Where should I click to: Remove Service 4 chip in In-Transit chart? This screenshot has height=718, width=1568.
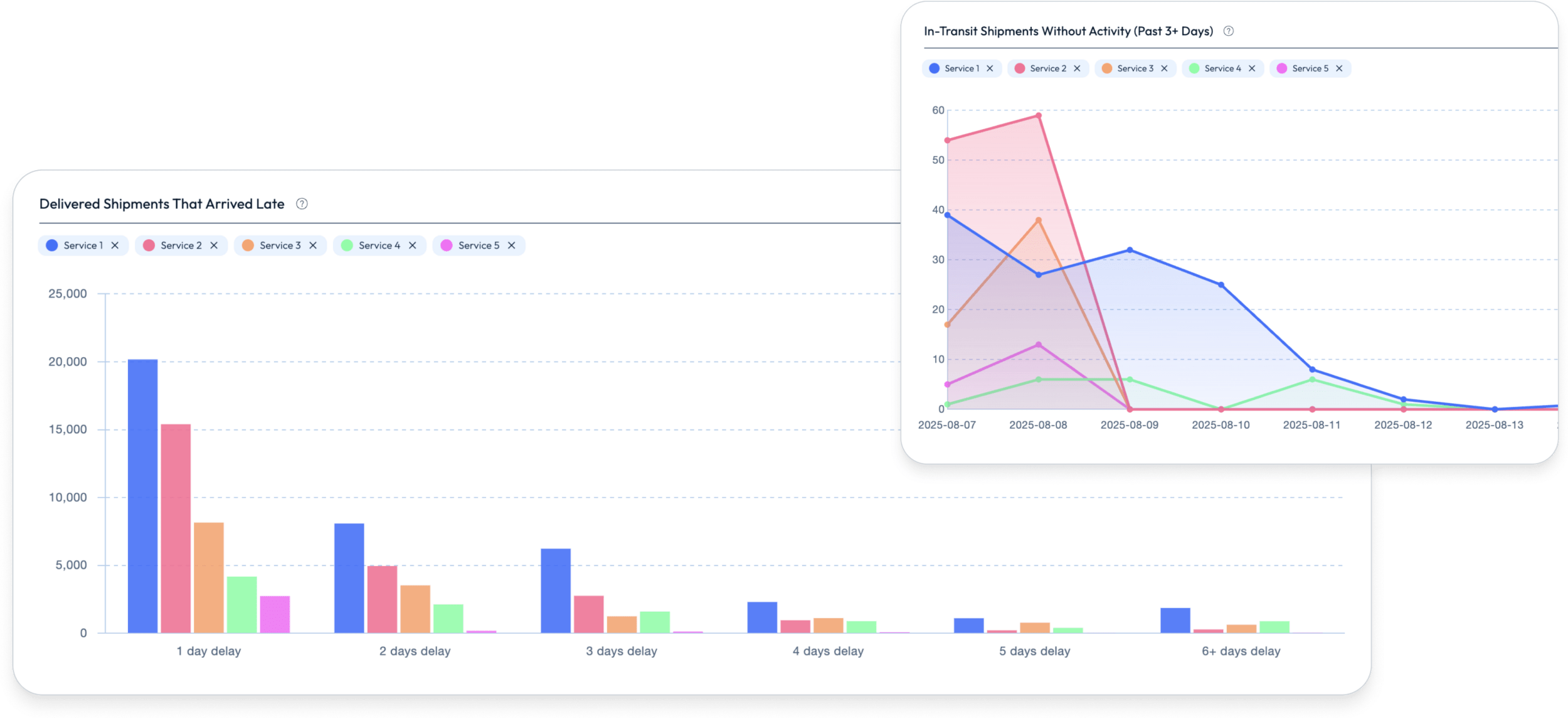[x=1252, y=68]
